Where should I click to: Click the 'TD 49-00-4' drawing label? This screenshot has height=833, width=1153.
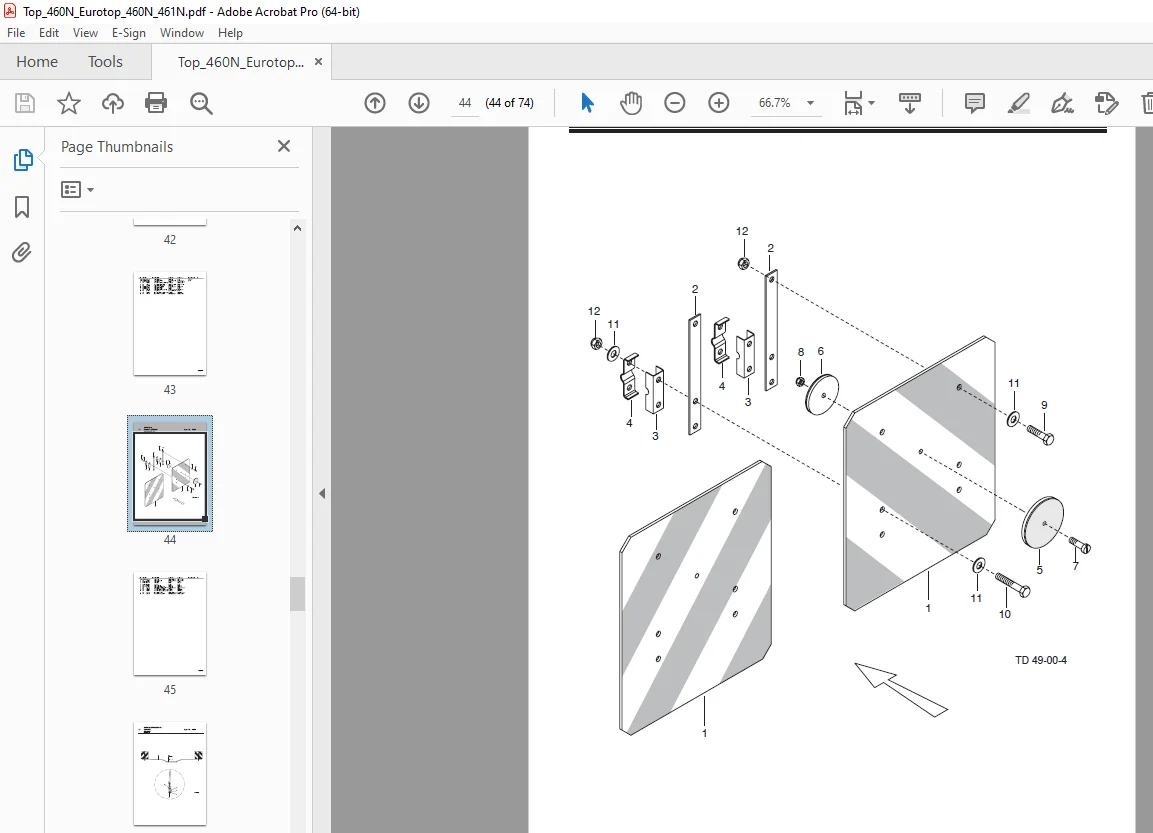1040,660
